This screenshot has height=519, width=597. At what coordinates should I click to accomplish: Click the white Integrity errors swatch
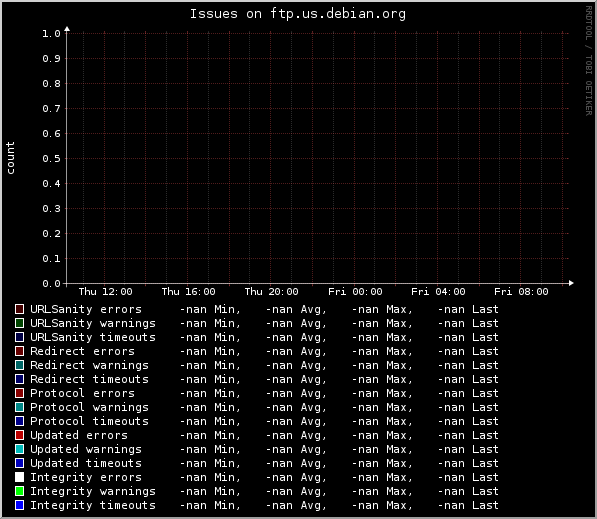(x=19, y=477)
